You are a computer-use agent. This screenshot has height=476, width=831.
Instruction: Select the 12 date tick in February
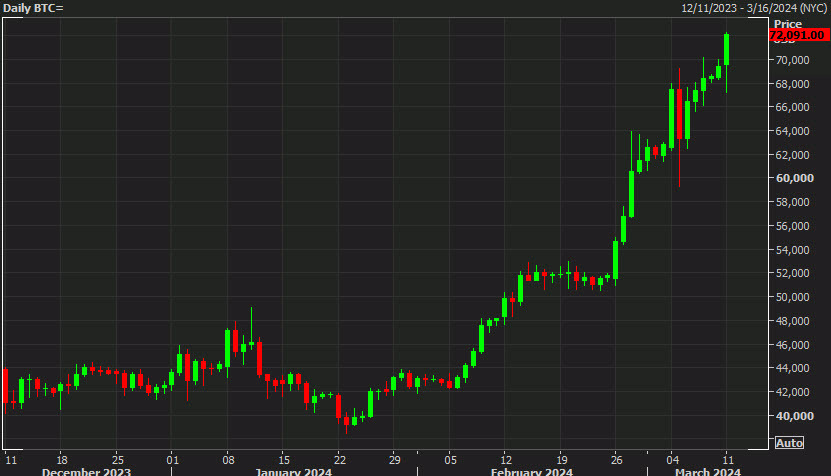pos(506,460)
